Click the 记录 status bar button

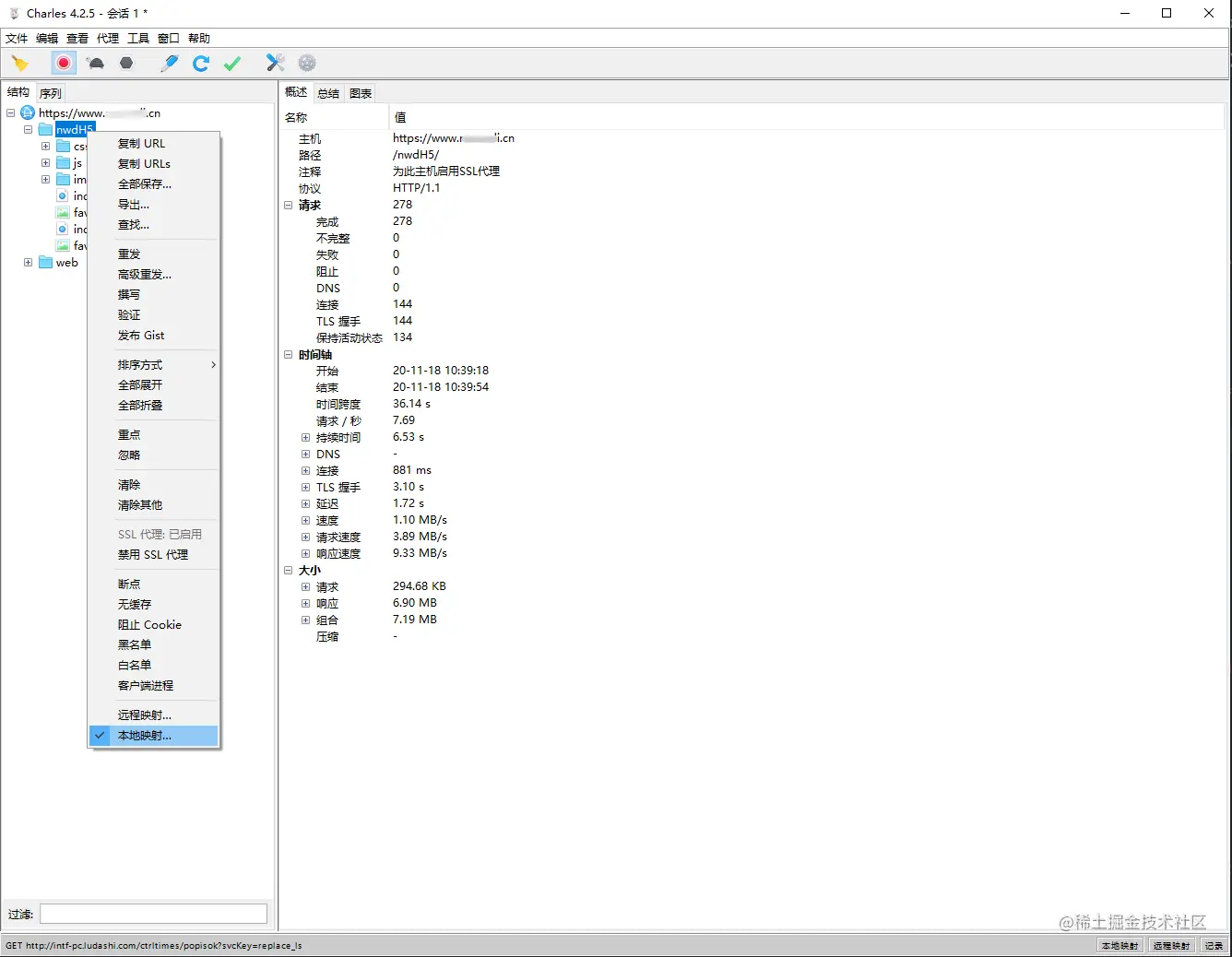(1214, 946)
